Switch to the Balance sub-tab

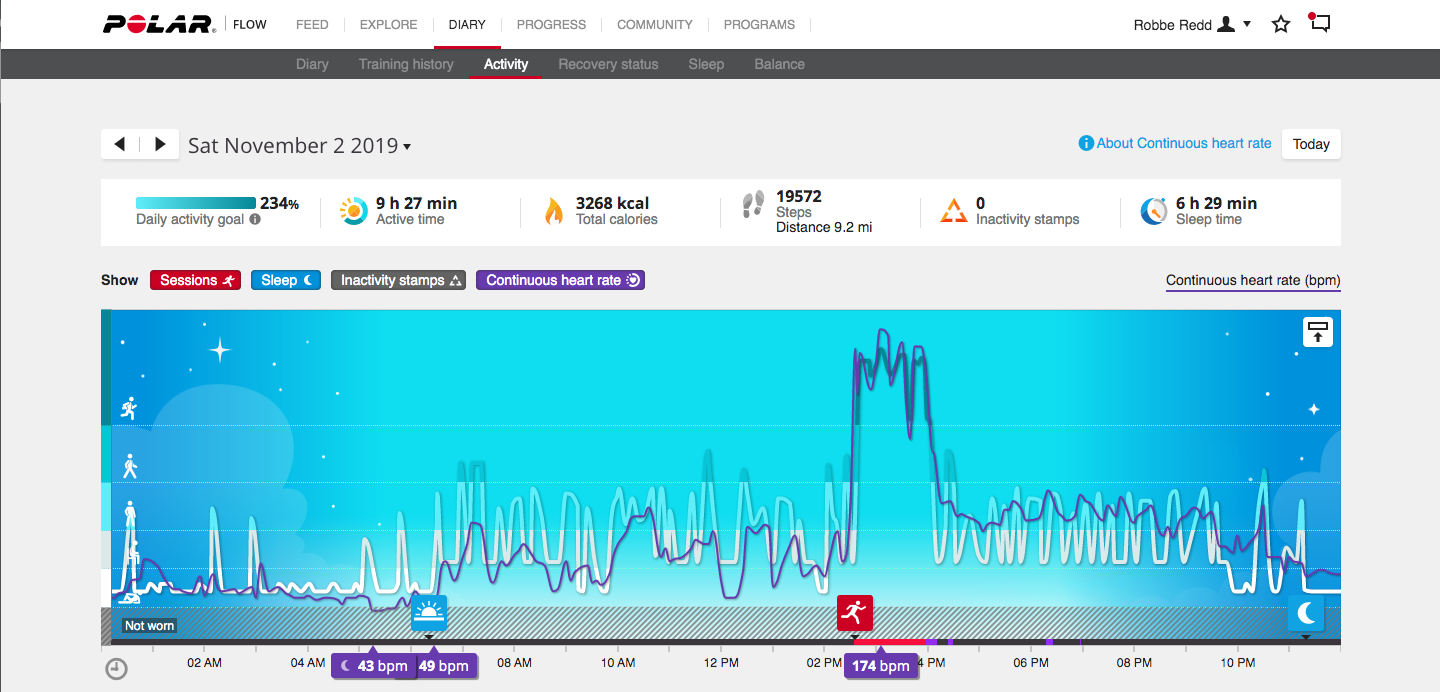click(779, 64)
